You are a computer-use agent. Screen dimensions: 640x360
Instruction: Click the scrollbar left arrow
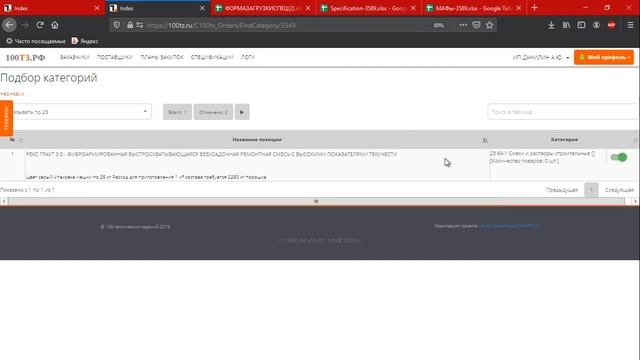[x=4, y=201]
